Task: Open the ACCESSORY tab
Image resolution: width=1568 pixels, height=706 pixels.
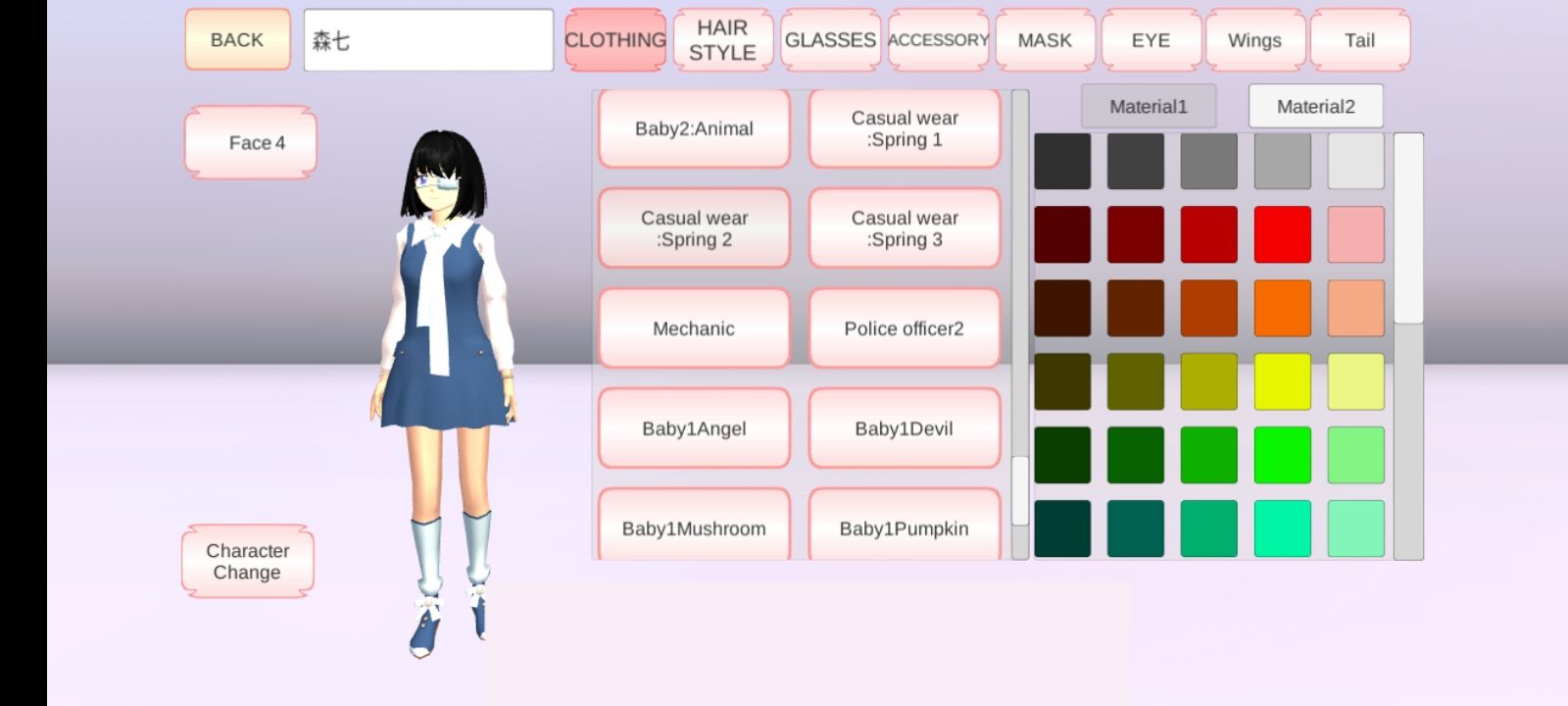Action: click(938, 40)
